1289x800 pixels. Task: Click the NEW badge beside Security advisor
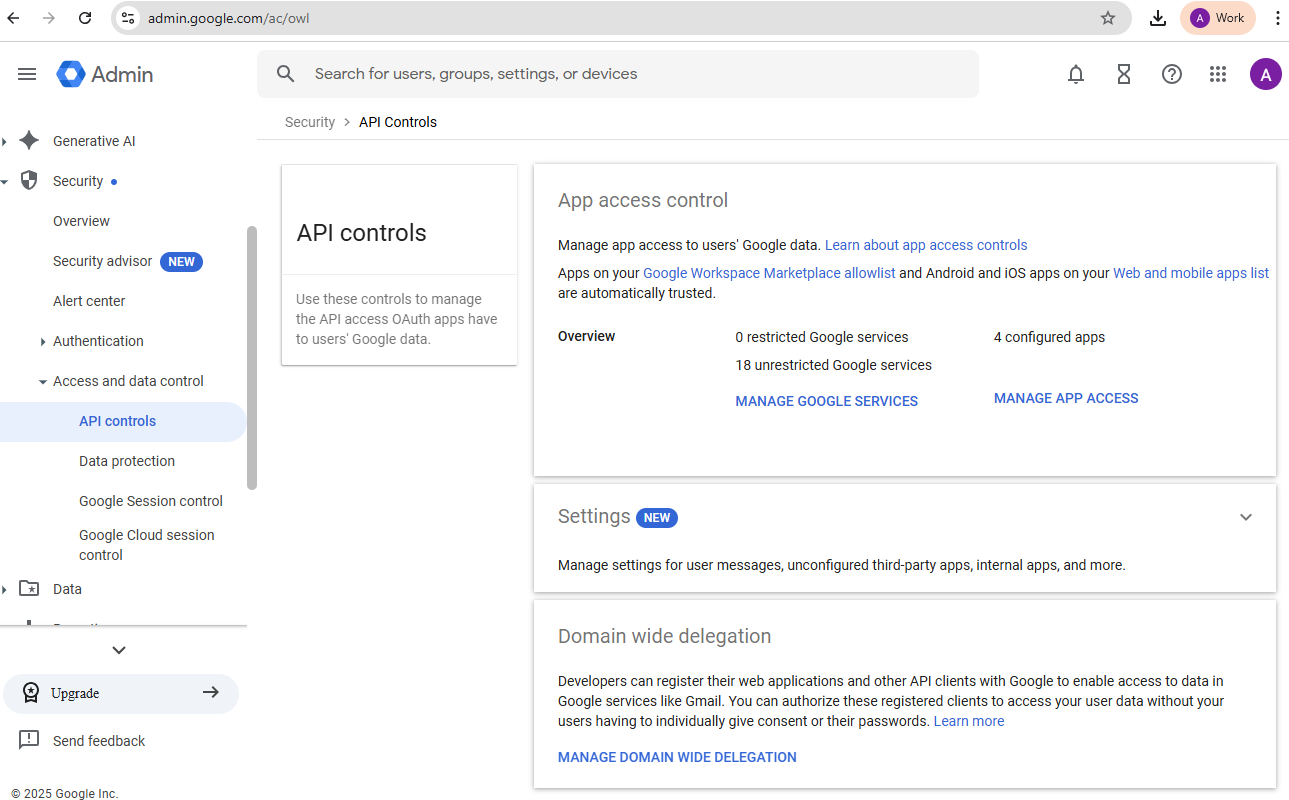tap(181, 262)
